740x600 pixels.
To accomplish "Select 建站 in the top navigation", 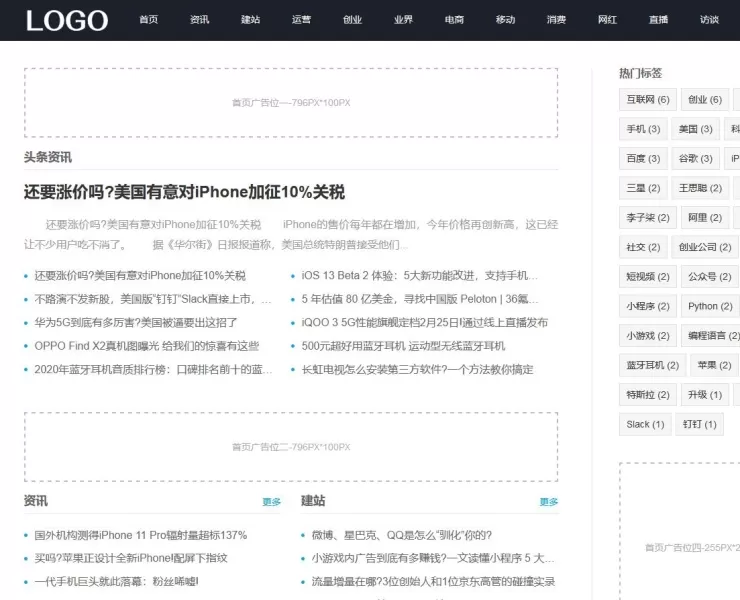I will (x=250, y=20).
